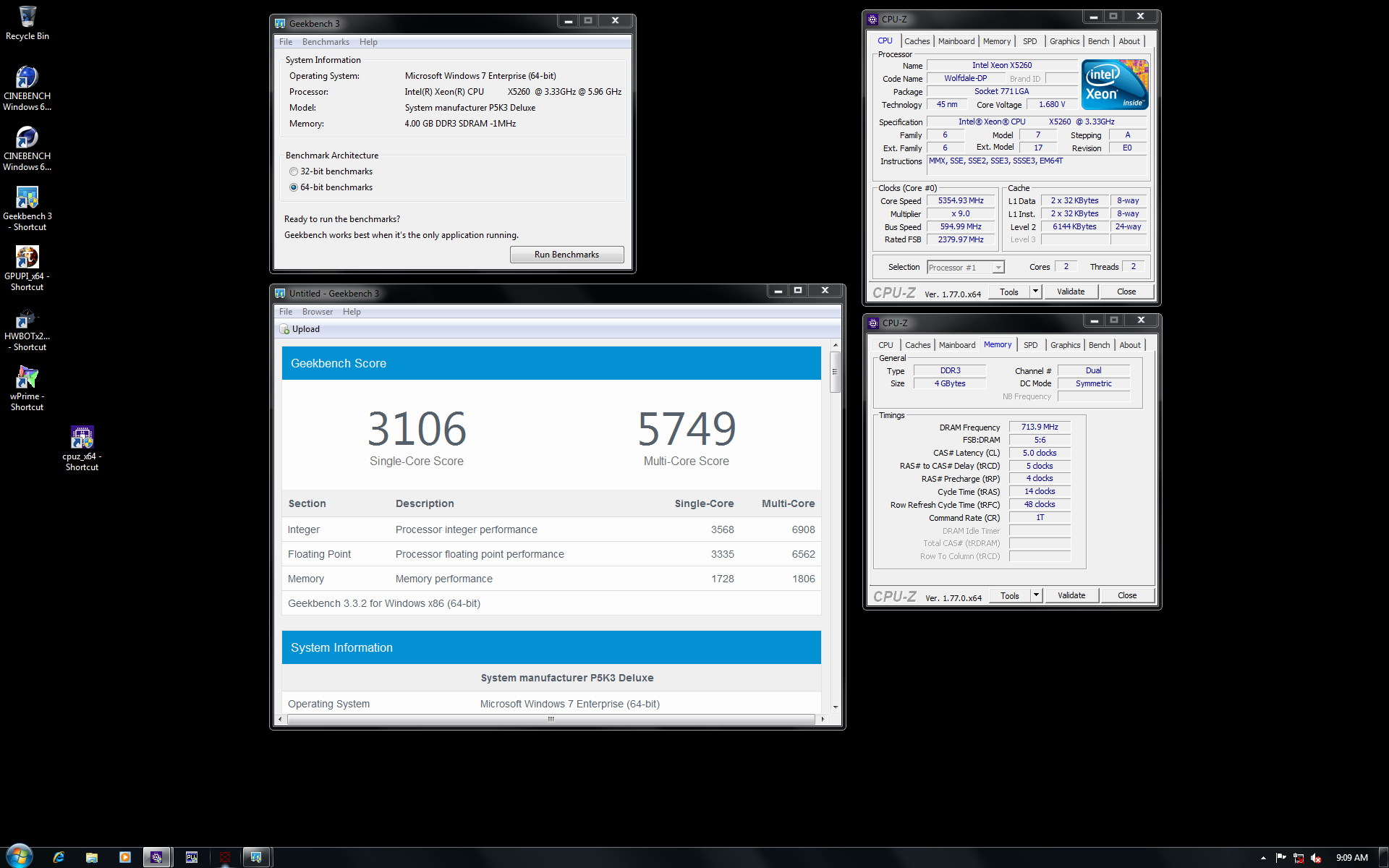This screenshot has height=868, width=1389.
Task: Open About tab in upper CPU-Z window
Action: pyautogui.click(x=1129, y=41)
